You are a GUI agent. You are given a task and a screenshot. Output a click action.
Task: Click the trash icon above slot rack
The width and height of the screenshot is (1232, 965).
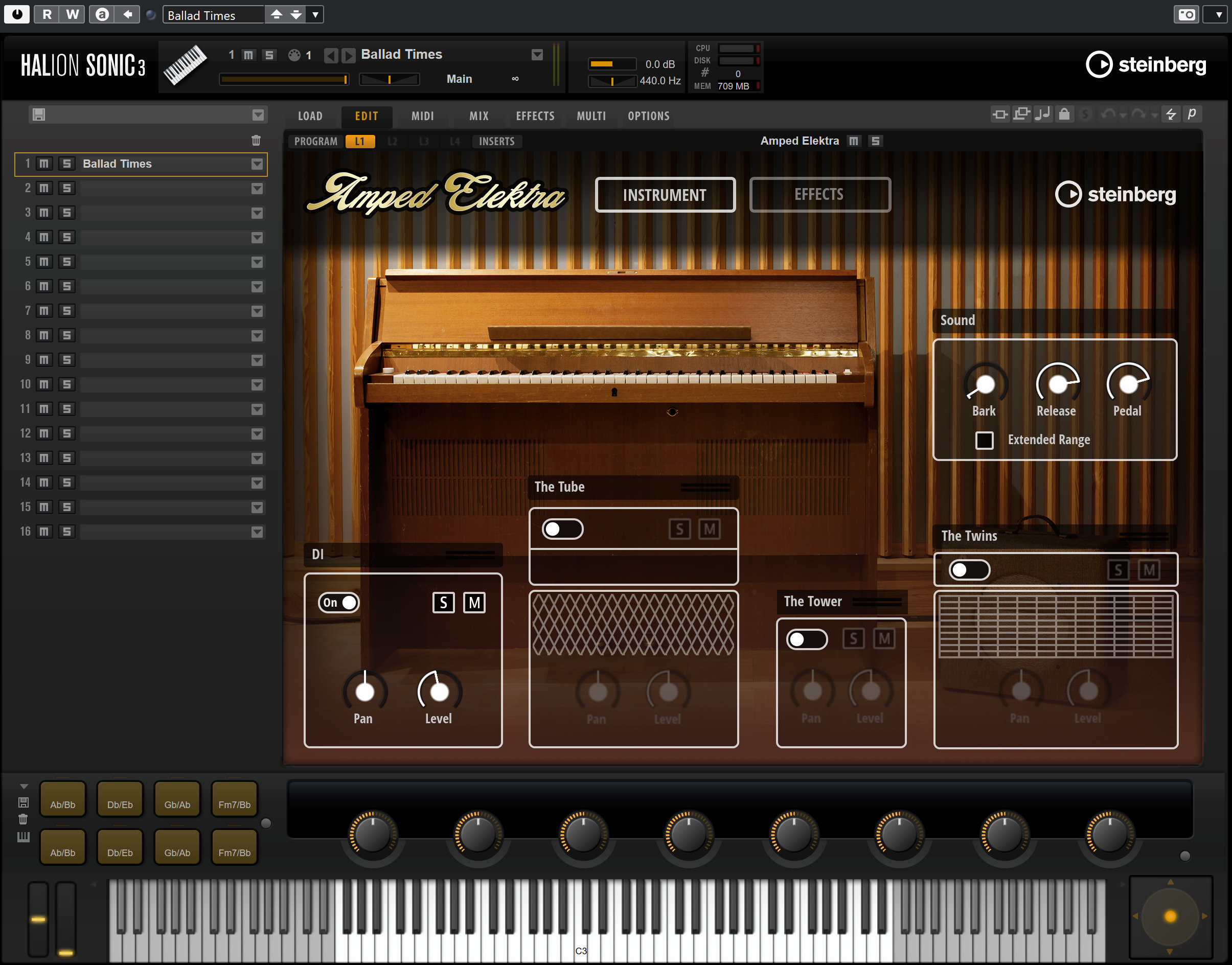(256, 140)
